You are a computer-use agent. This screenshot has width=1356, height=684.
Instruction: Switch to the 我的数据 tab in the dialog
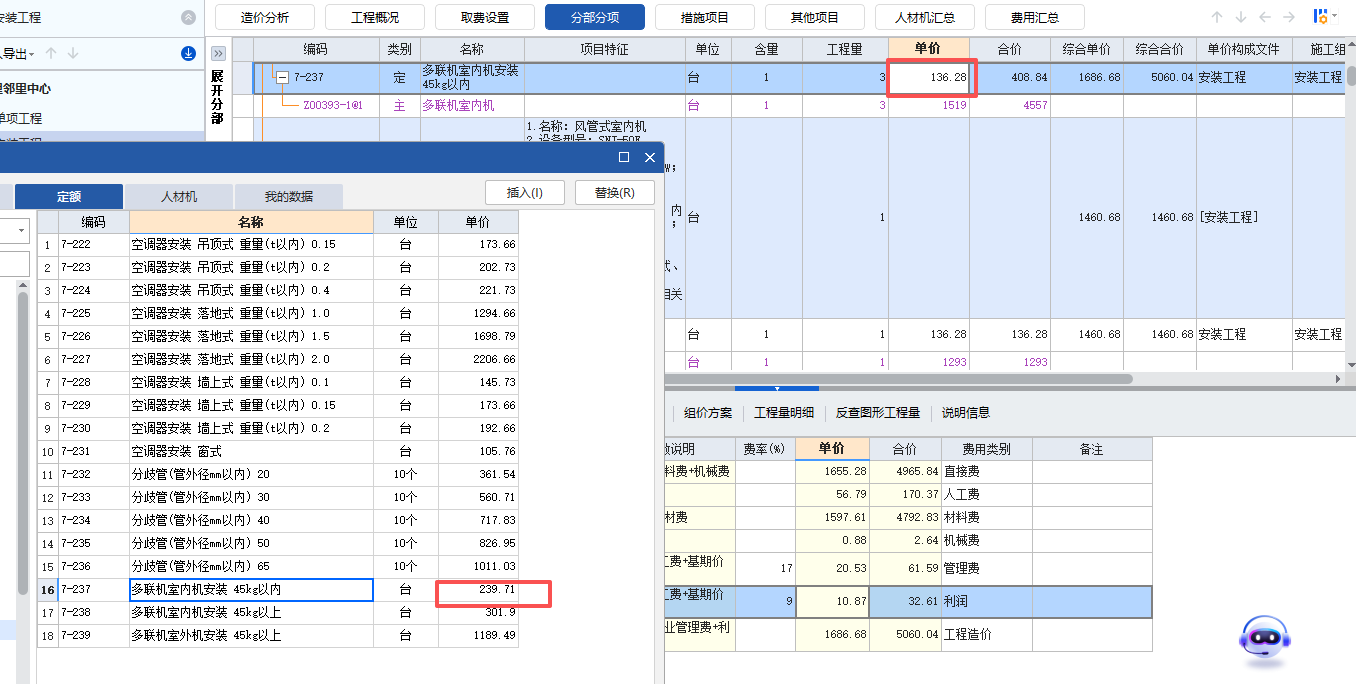pos(288,196)
